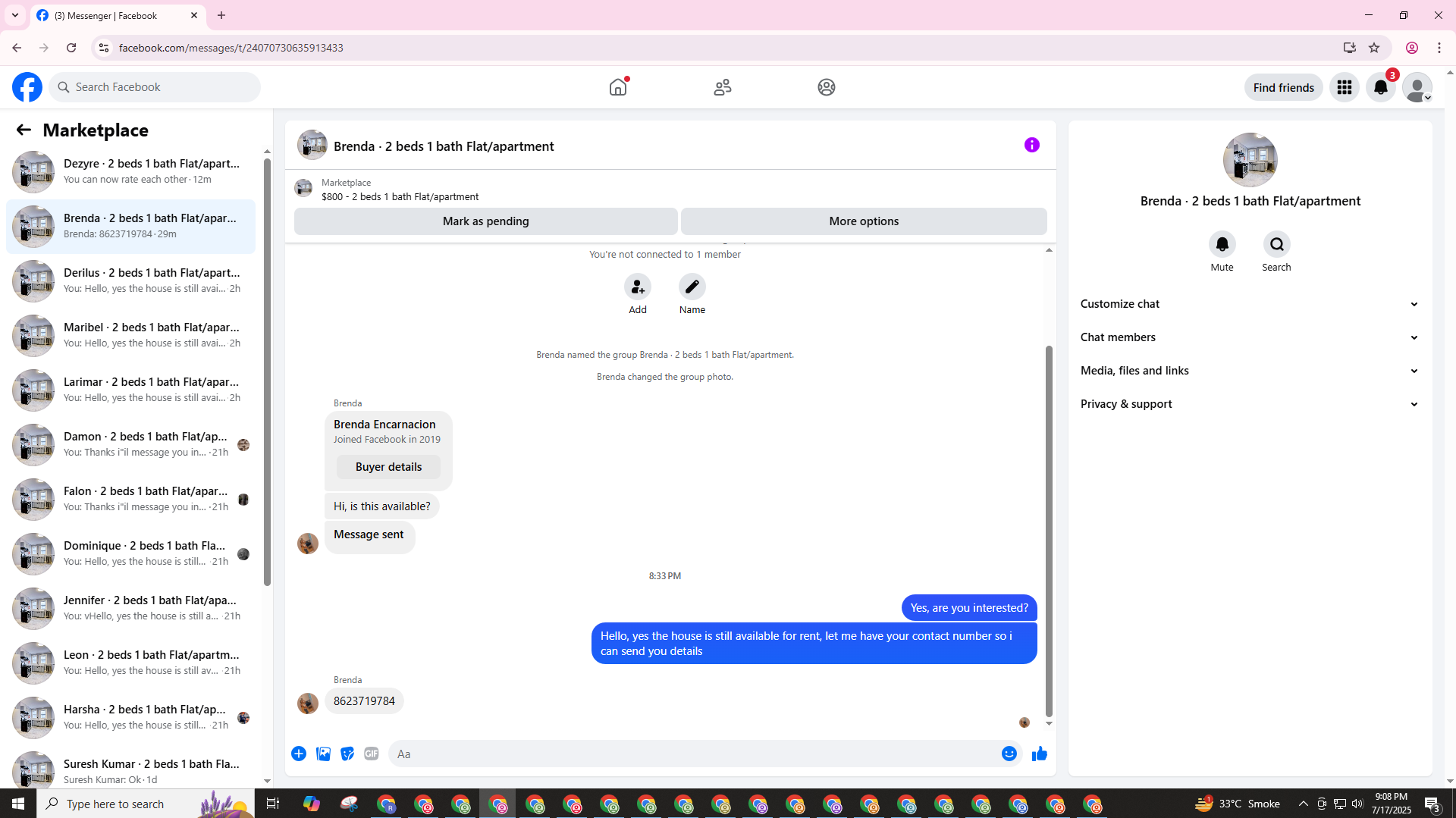
Task: Click Find friends button
Action: 1284,87
